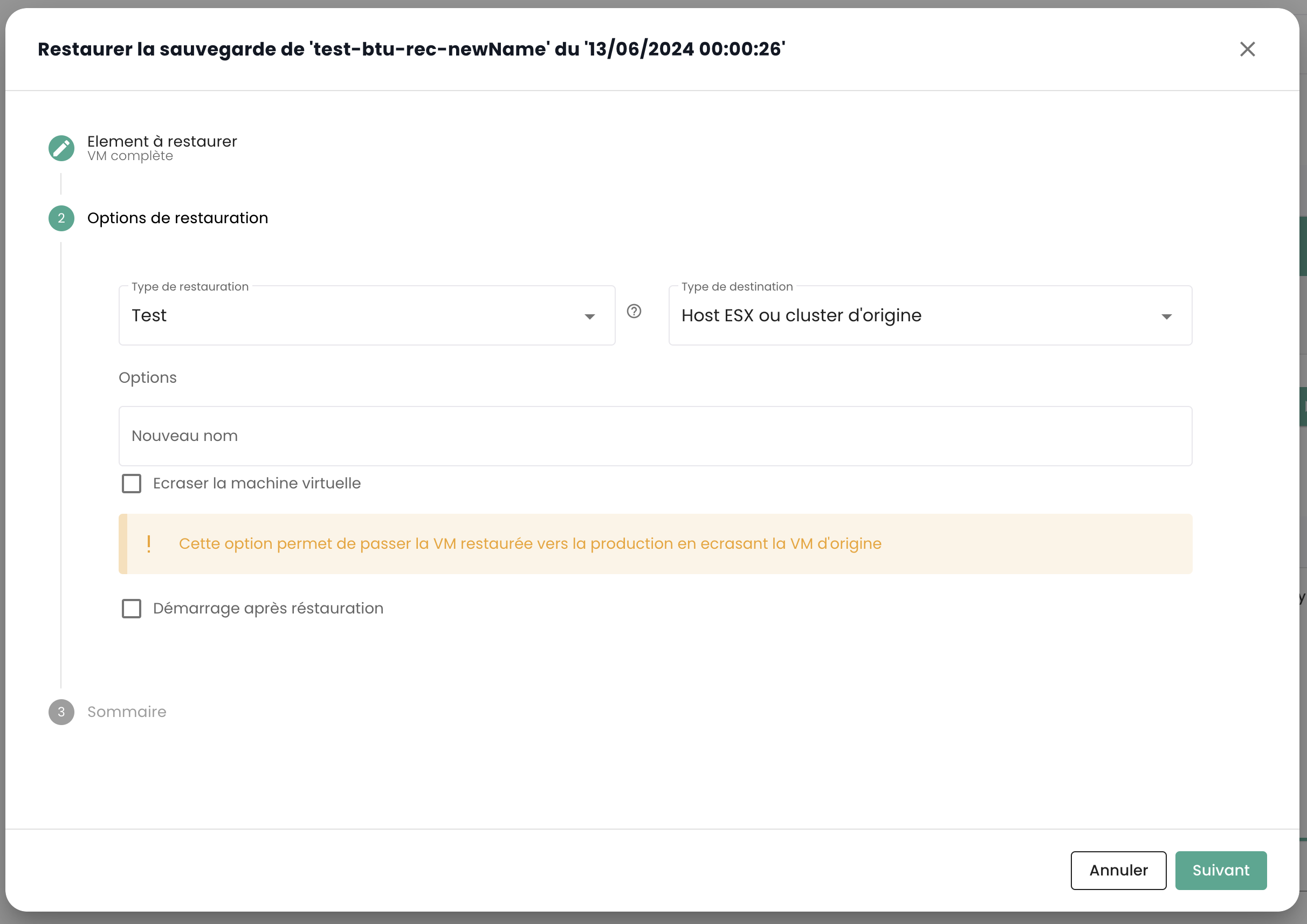1307x924 pixels.
Task: Click the Ecraser la machine virtuelle label
Action: 257,484
